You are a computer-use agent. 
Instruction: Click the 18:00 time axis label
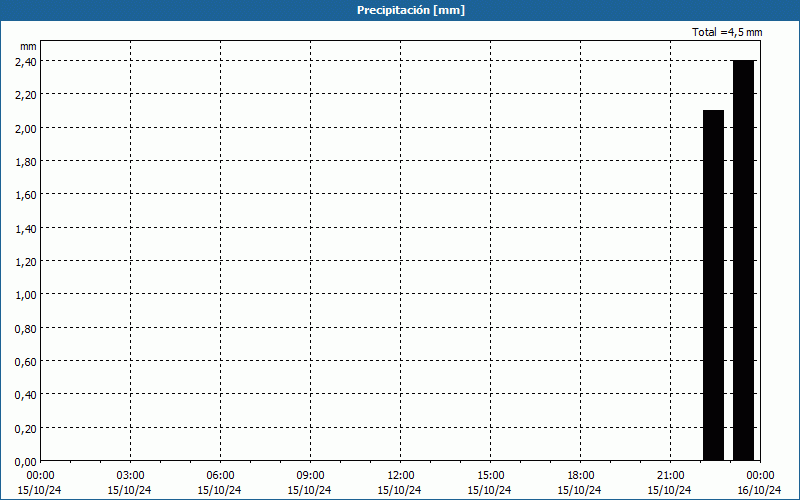click(x=580, y=476)
